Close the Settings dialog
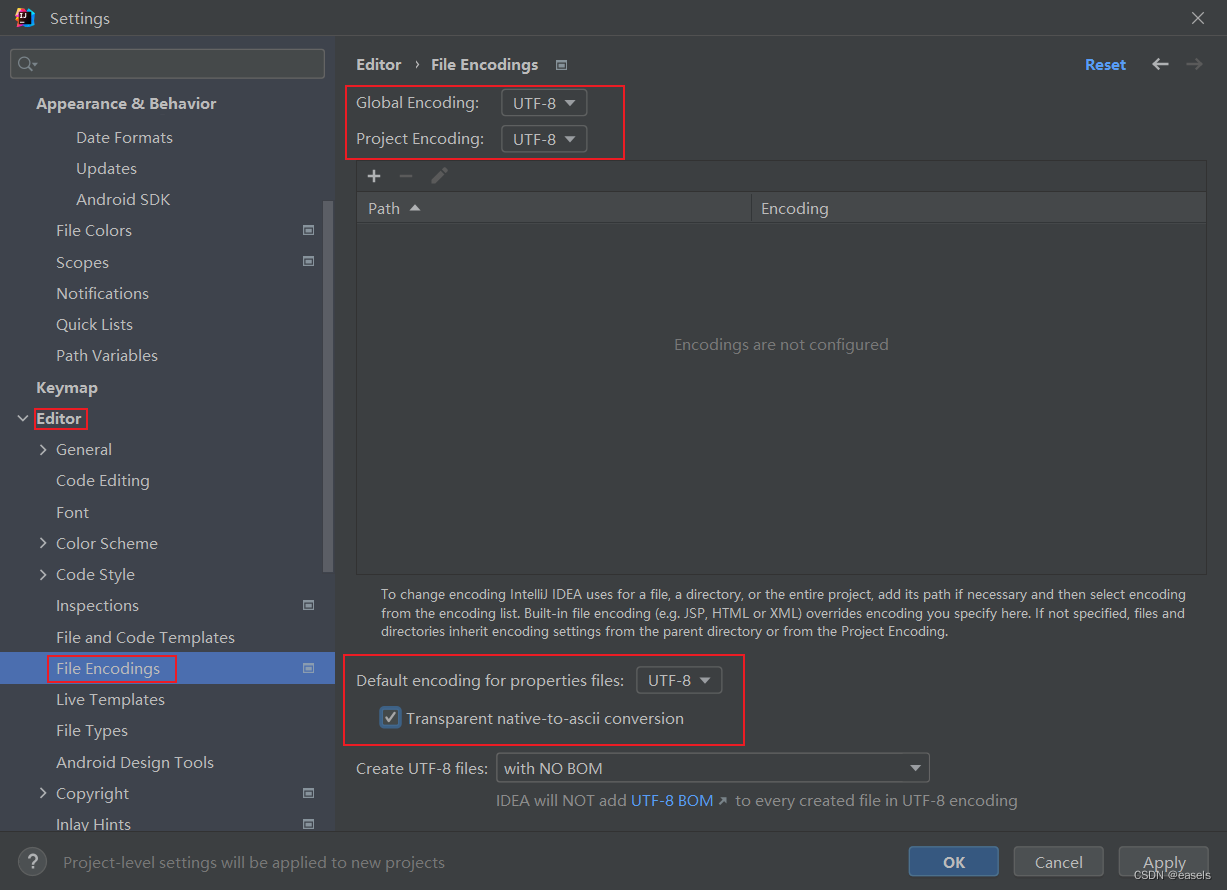 click(x=1198, y=17)
